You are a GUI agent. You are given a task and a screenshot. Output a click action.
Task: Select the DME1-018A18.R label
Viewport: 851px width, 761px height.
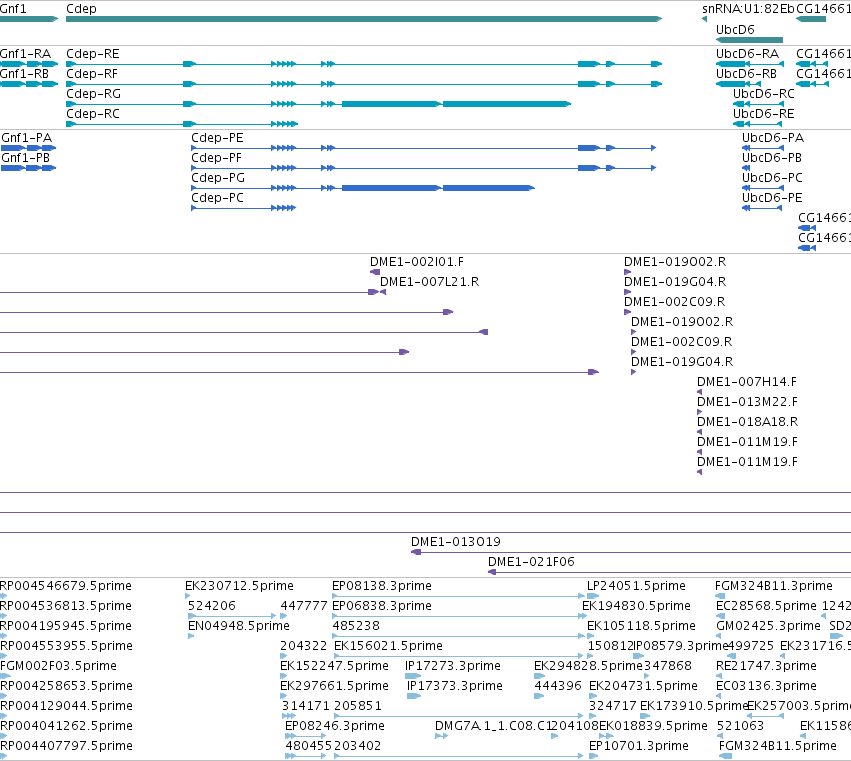click(747, 422)
